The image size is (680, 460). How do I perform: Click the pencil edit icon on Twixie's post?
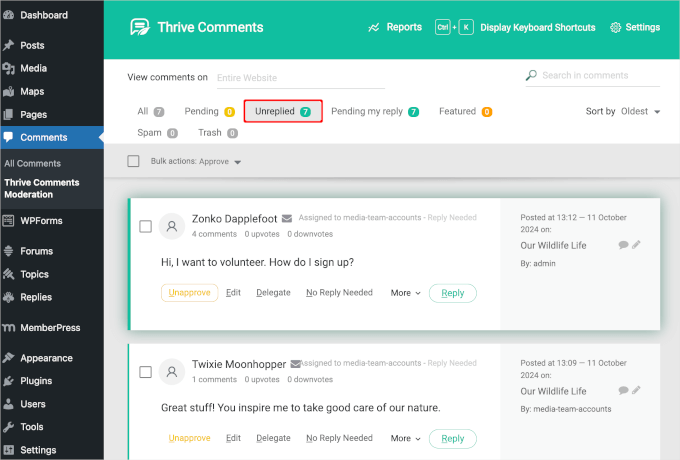[636, 390]
